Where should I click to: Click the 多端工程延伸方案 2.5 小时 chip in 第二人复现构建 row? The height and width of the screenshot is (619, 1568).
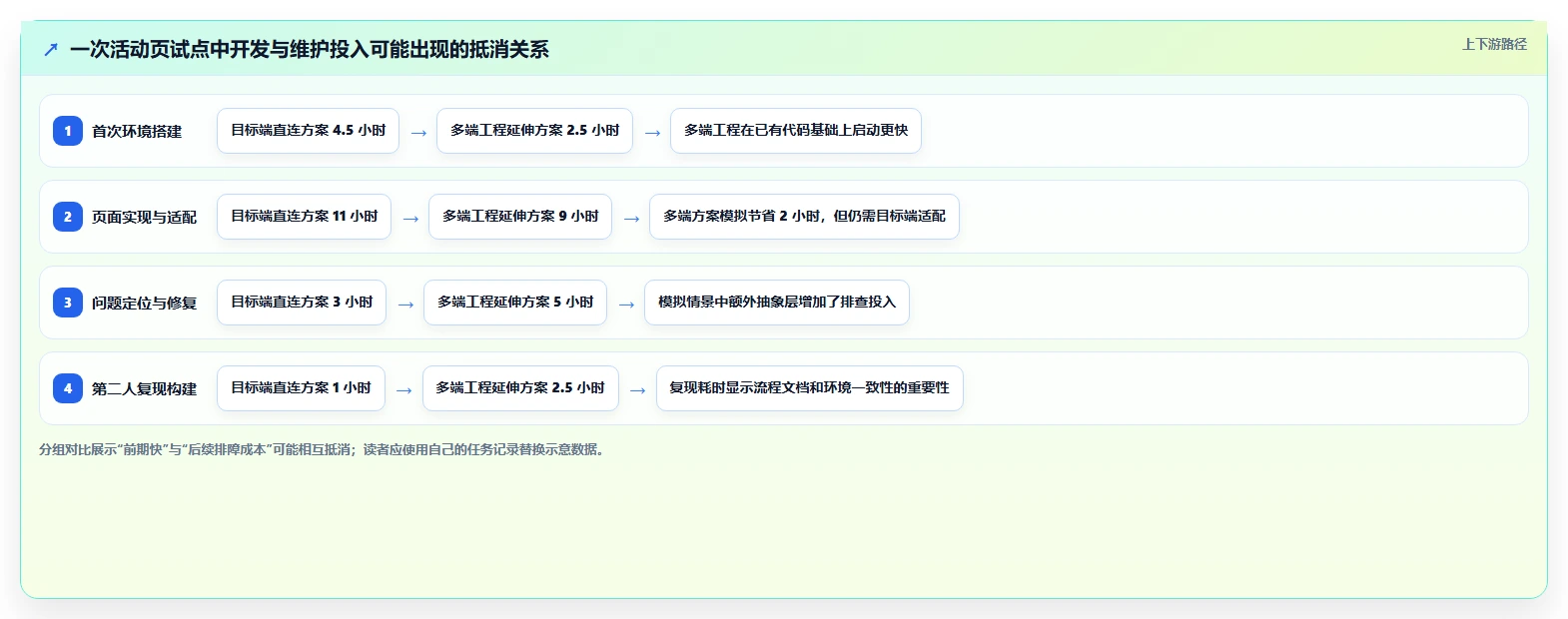520,388
